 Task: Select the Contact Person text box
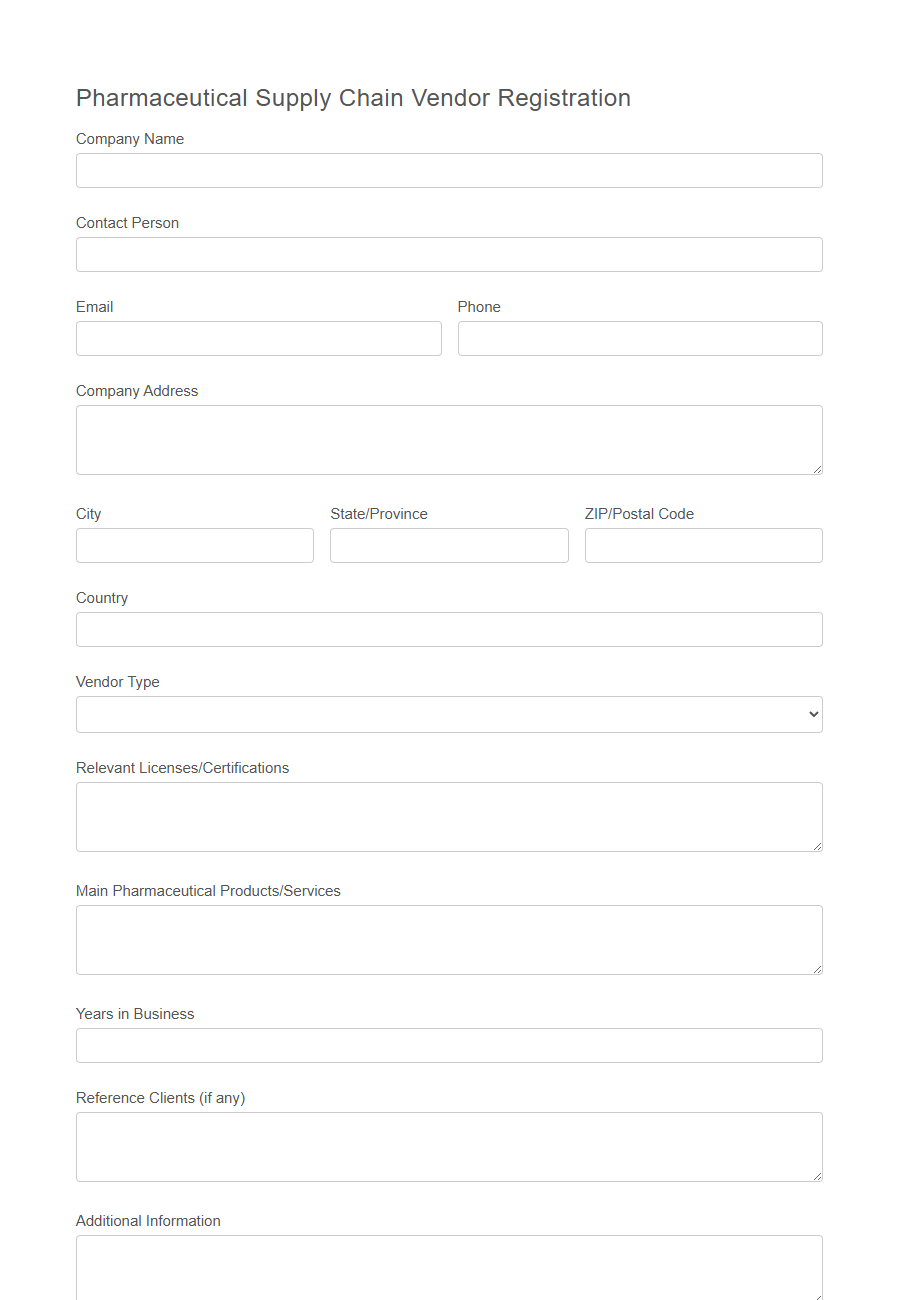[448, 254]
